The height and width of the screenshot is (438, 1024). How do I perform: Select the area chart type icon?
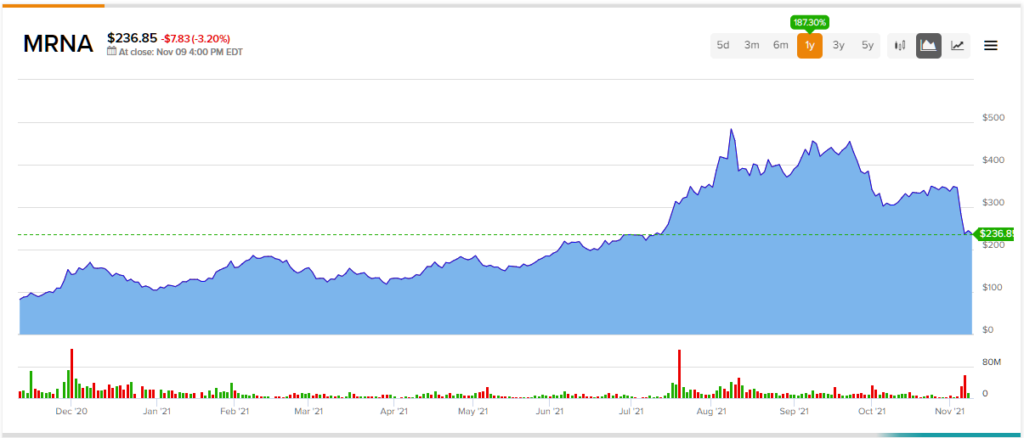(x=929, y=46)
